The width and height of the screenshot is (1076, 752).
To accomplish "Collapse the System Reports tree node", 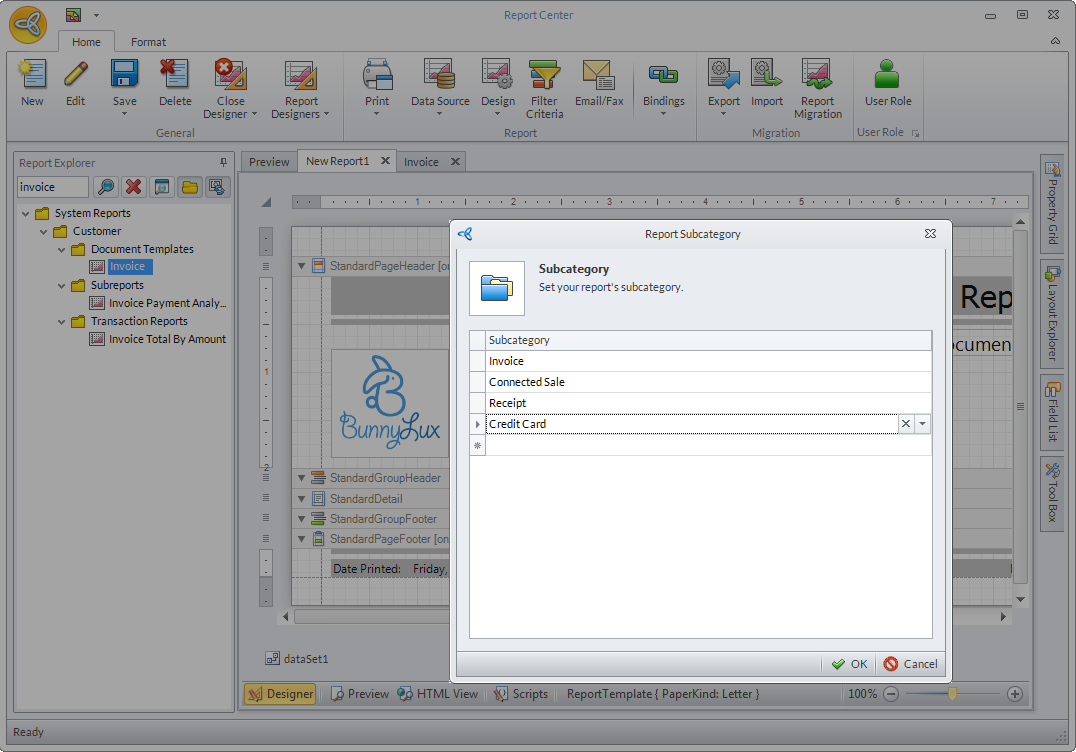I will 25,213.
